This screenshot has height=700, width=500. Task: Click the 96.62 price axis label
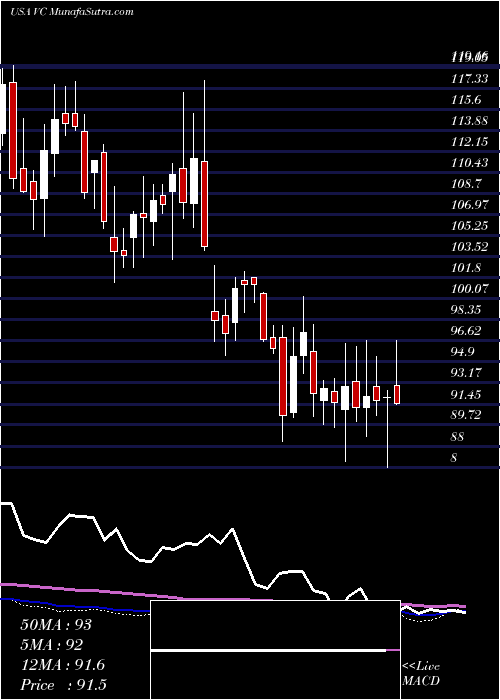pos(466,331)
